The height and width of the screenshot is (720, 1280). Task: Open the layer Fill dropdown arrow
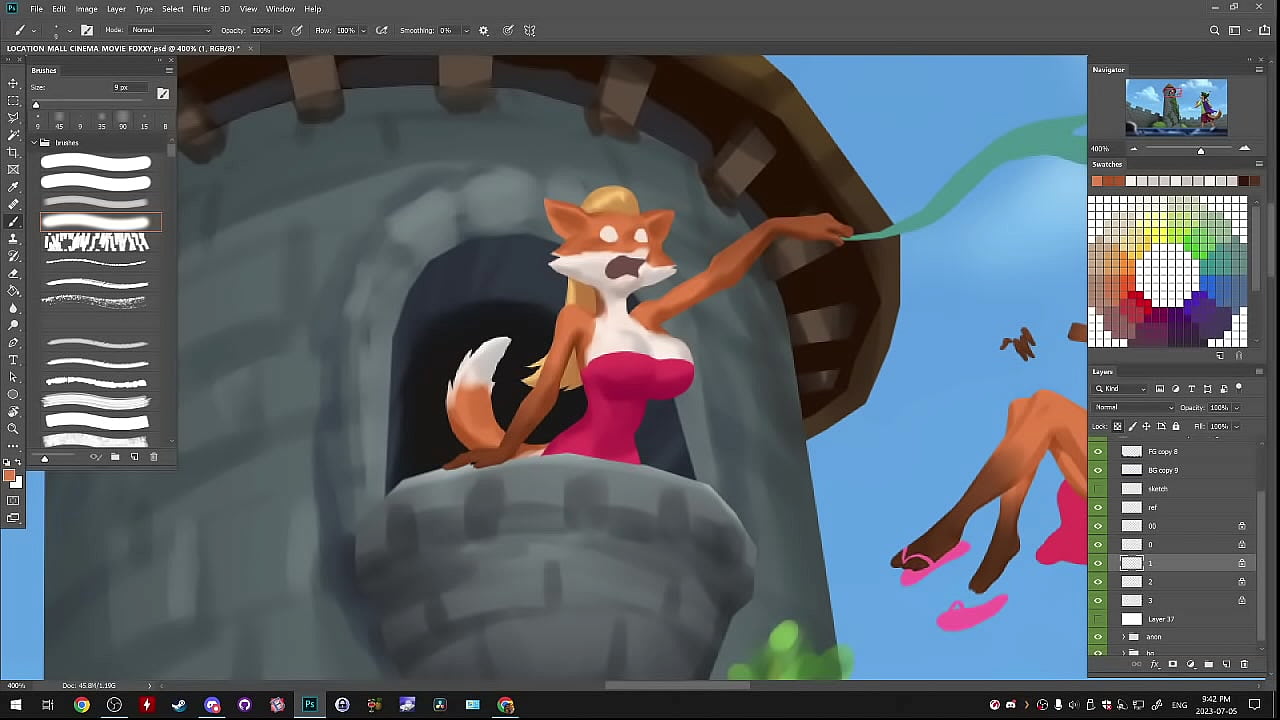click(1236, 426)
